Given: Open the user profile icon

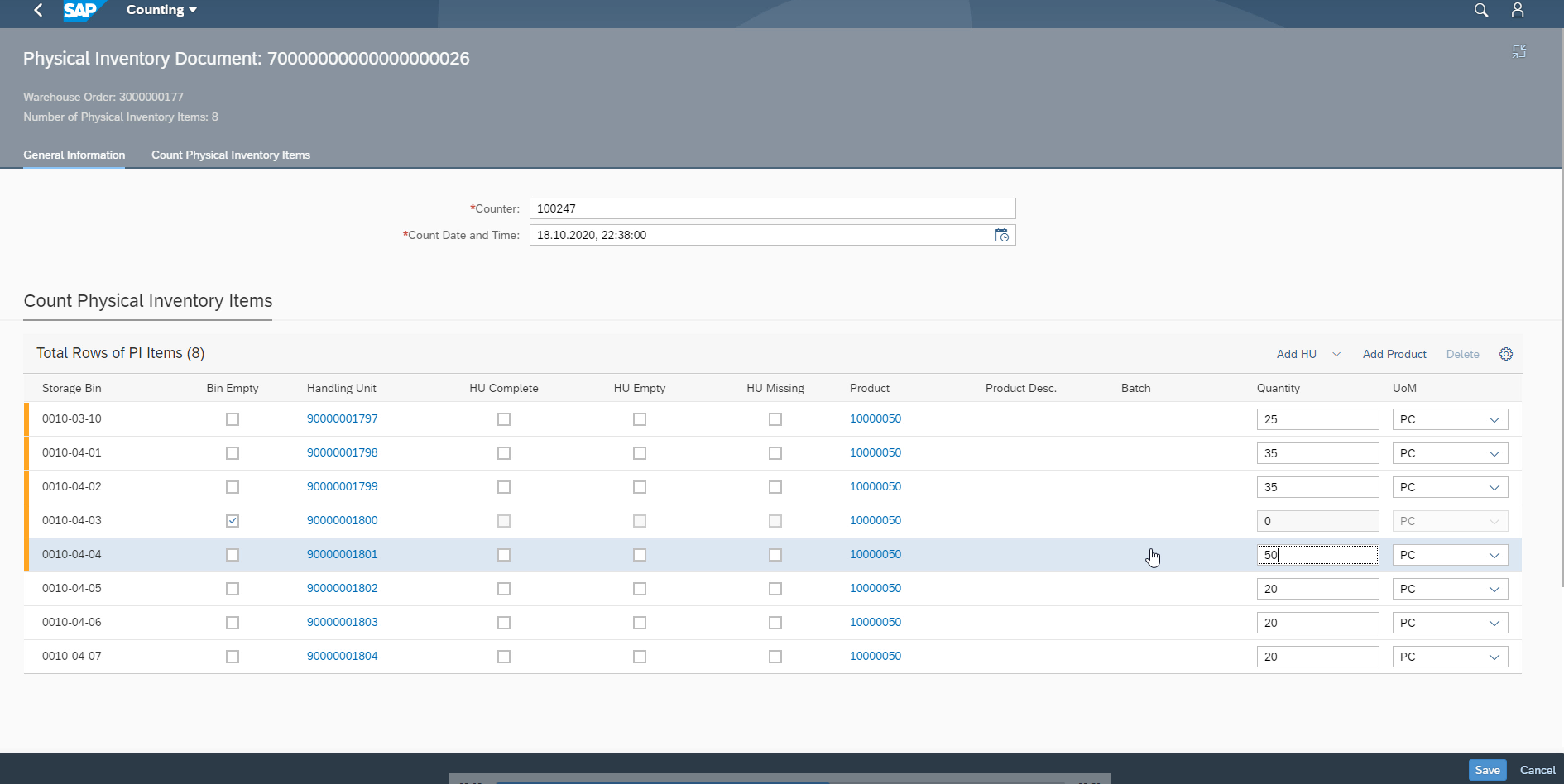Looking at the screenshot, I should click(x=1517, y=10).
